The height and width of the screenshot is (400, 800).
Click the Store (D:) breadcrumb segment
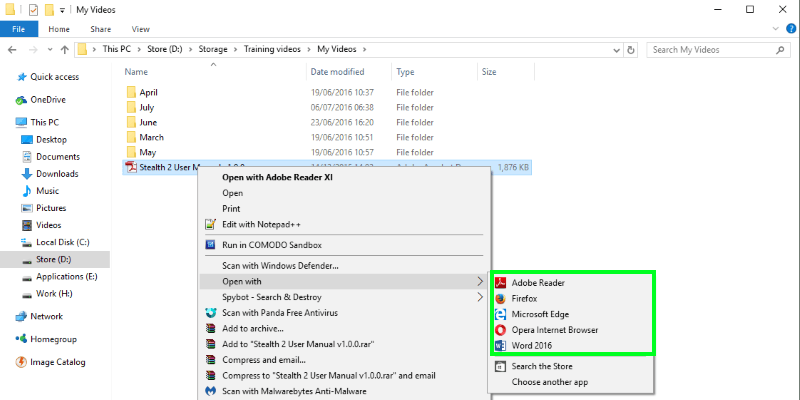click(164, 49)
